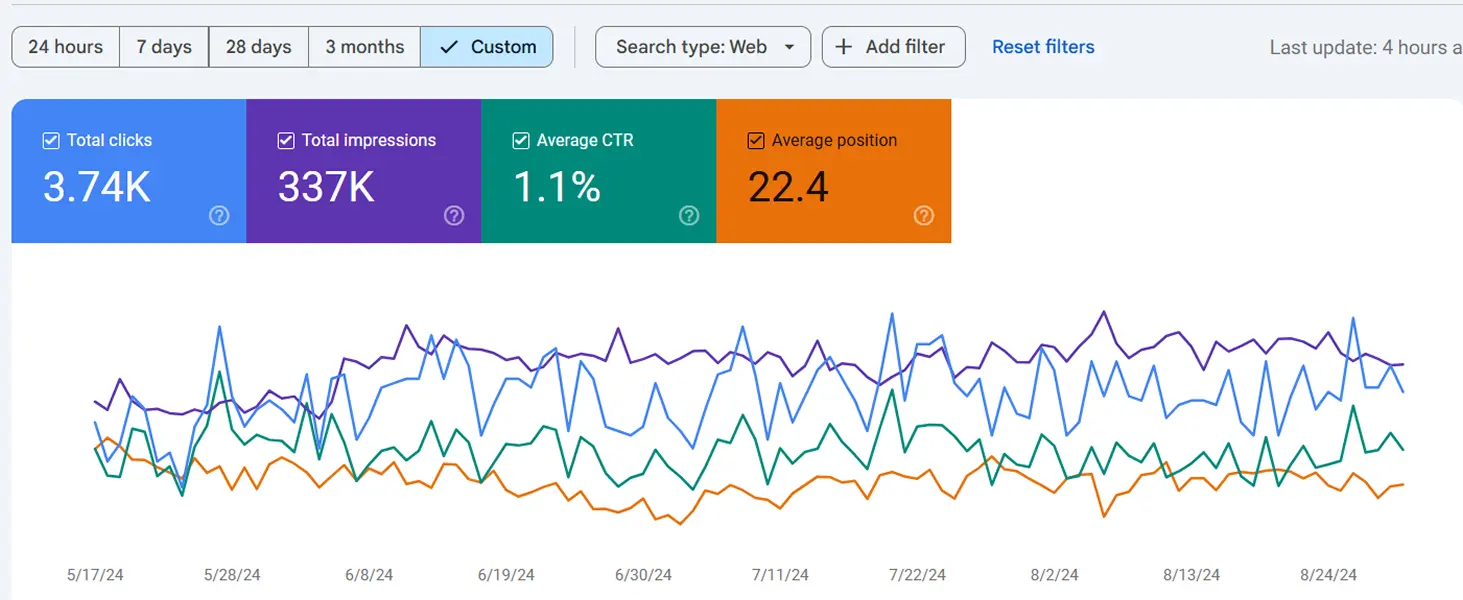Click help icon on Total clicks card

pos(219,216)
